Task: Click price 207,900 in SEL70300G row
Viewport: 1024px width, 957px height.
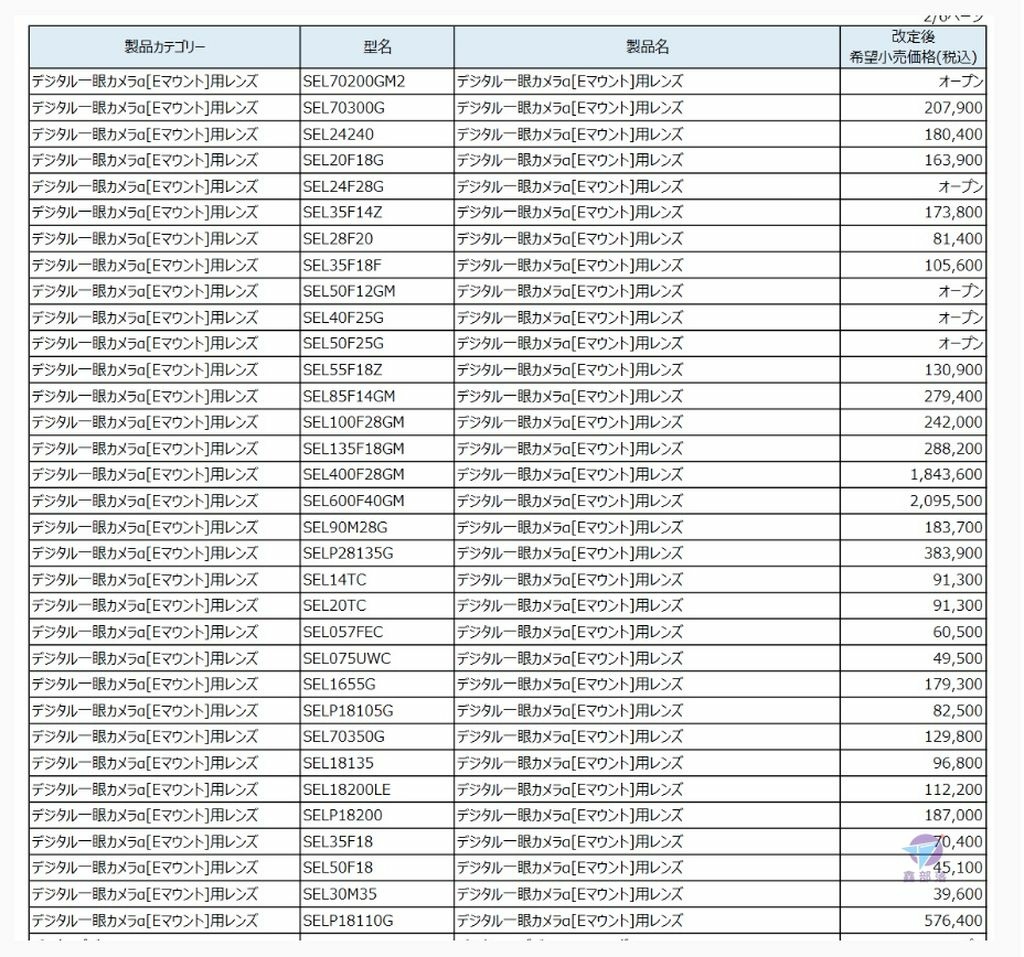Action: (x=953, y=108)
